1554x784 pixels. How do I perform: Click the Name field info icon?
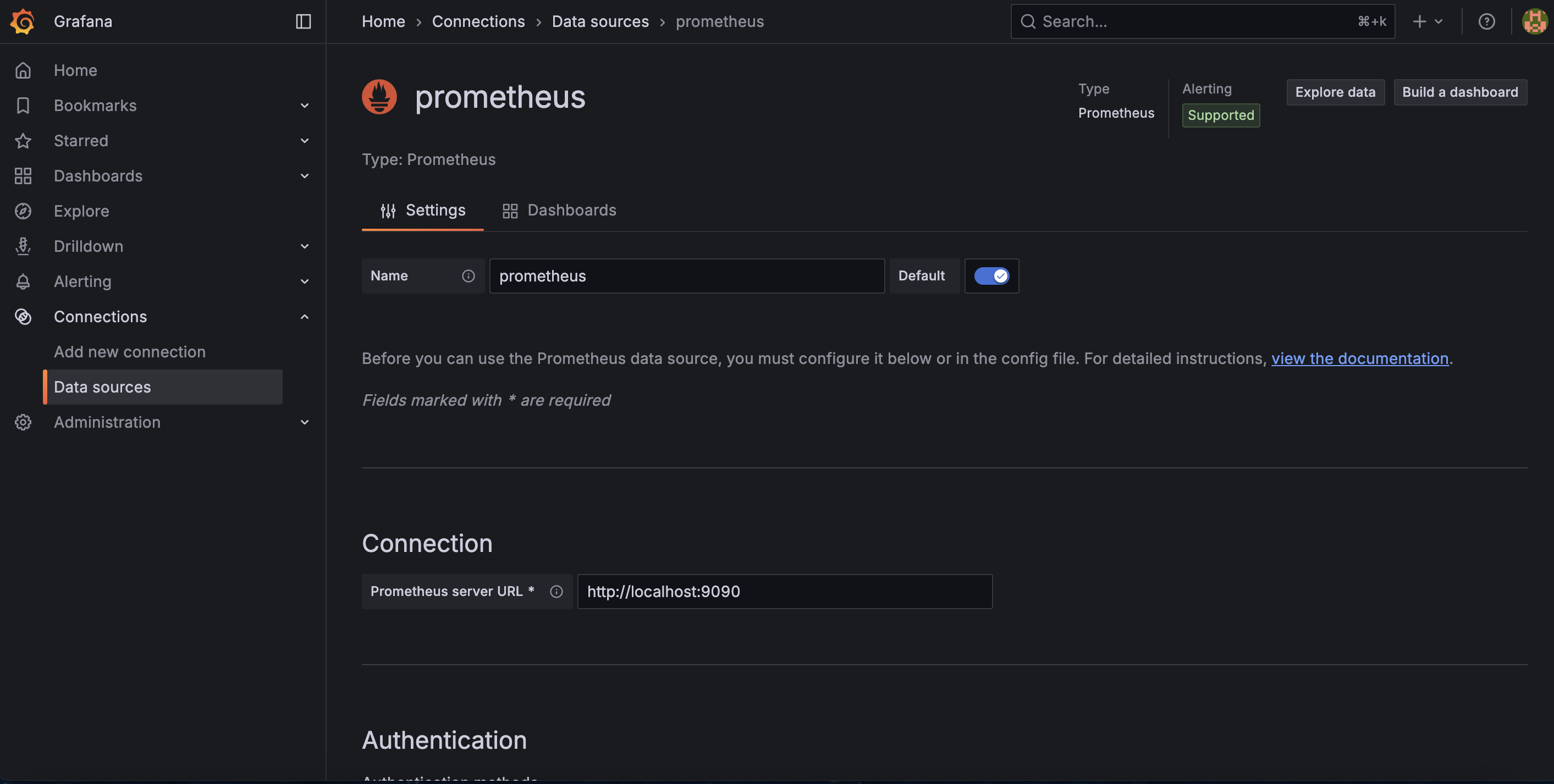pyautogui.click(x=468, y=276)
